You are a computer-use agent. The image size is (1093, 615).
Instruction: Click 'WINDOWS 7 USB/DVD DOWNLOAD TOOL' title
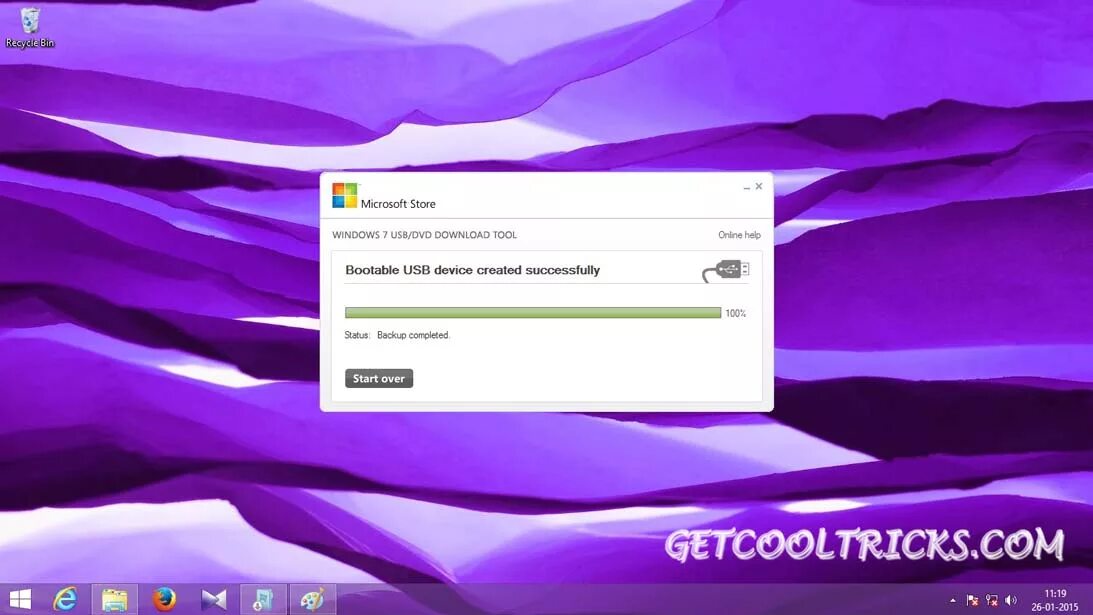pos(425,235)
